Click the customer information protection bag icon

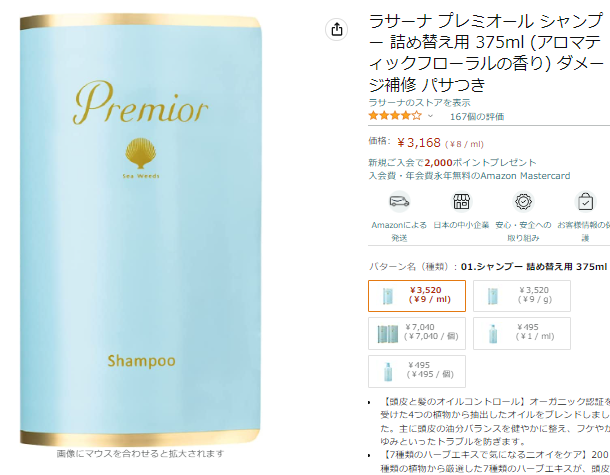click(x=585, y=202)
